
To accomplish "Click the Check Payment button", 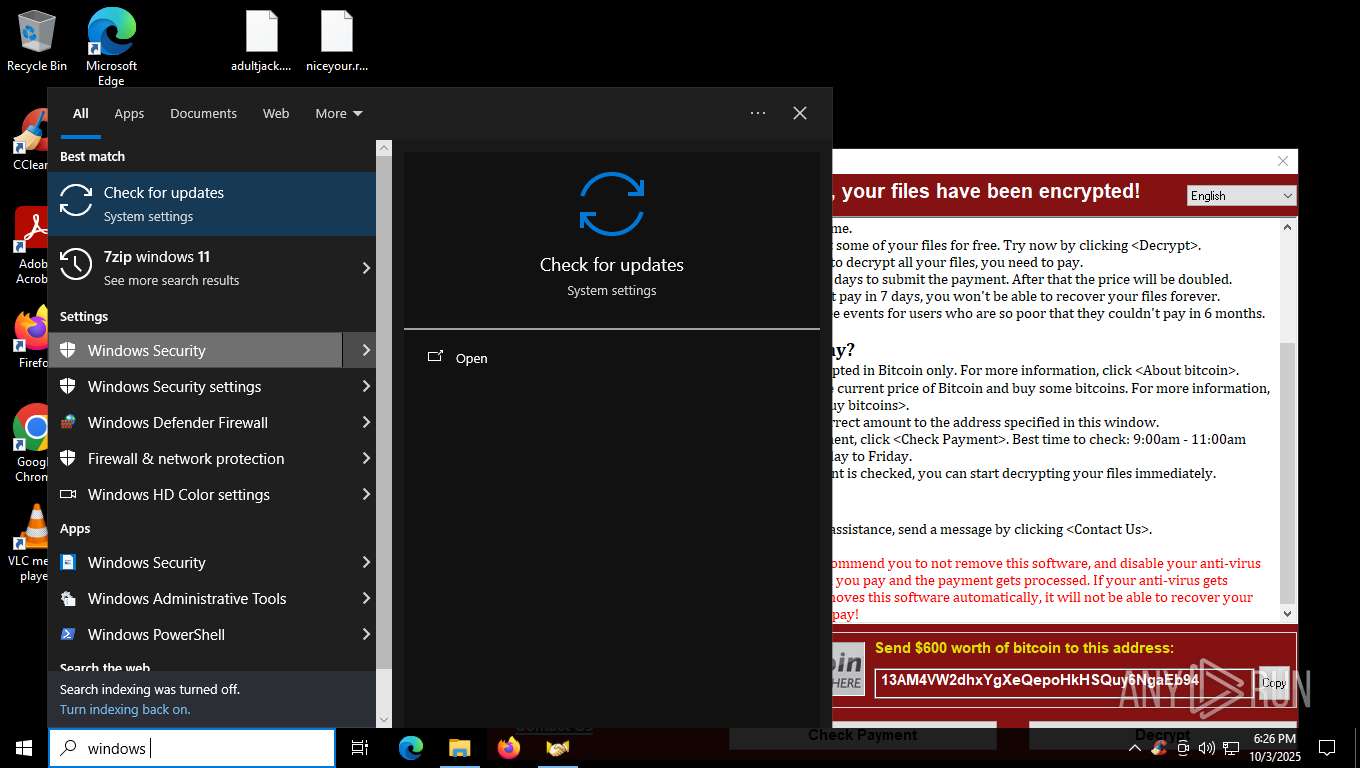I will [862, 735].
